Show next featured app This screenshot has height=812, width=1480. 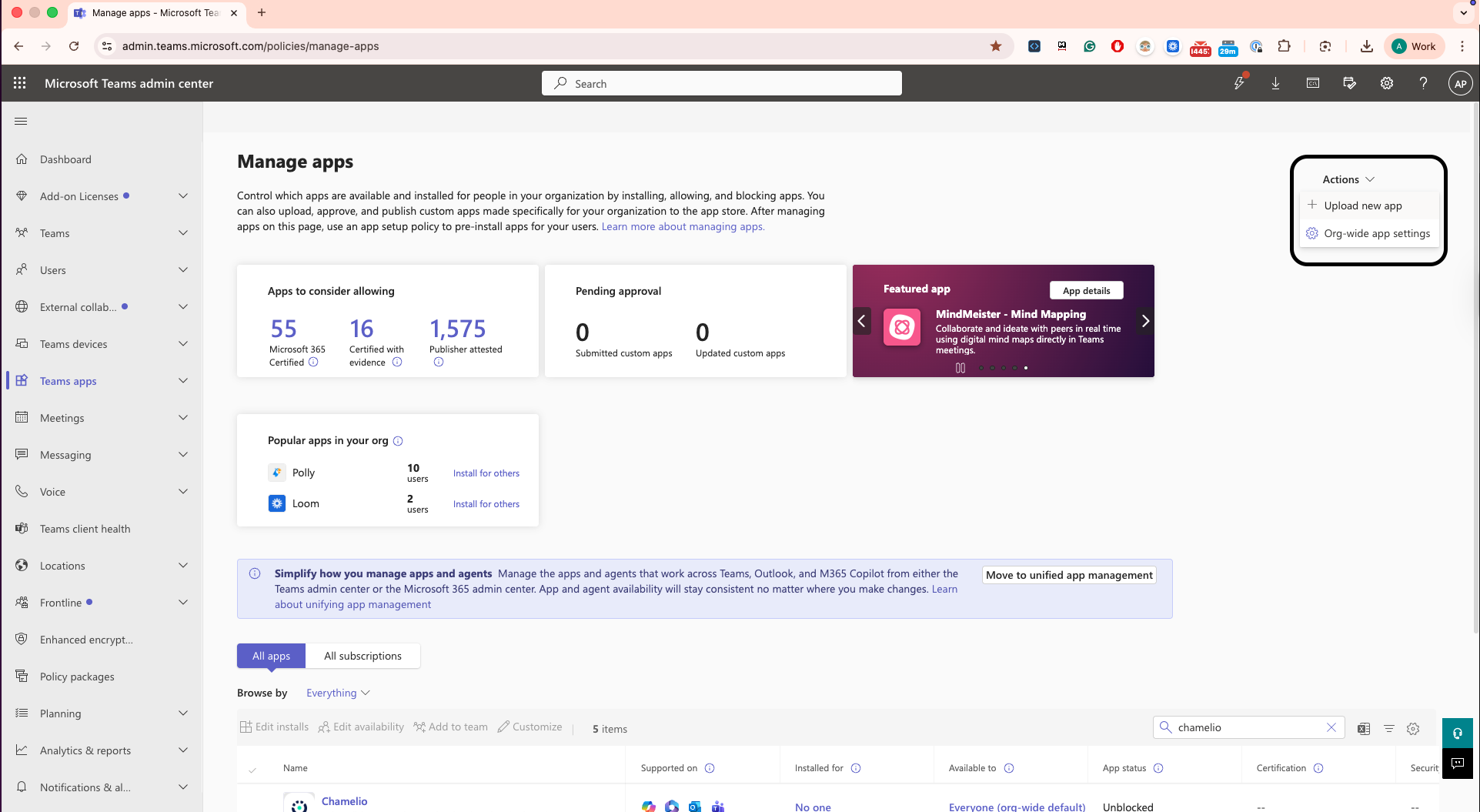(x=1145, y=321)
